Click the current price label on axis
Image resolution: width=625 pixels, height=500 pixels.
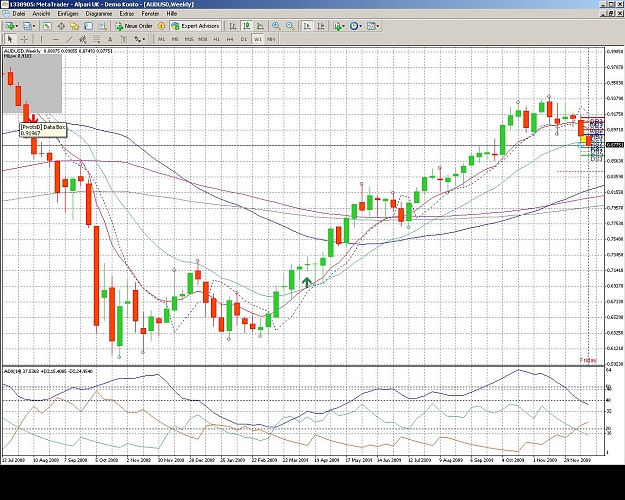(x=614, y=145)
